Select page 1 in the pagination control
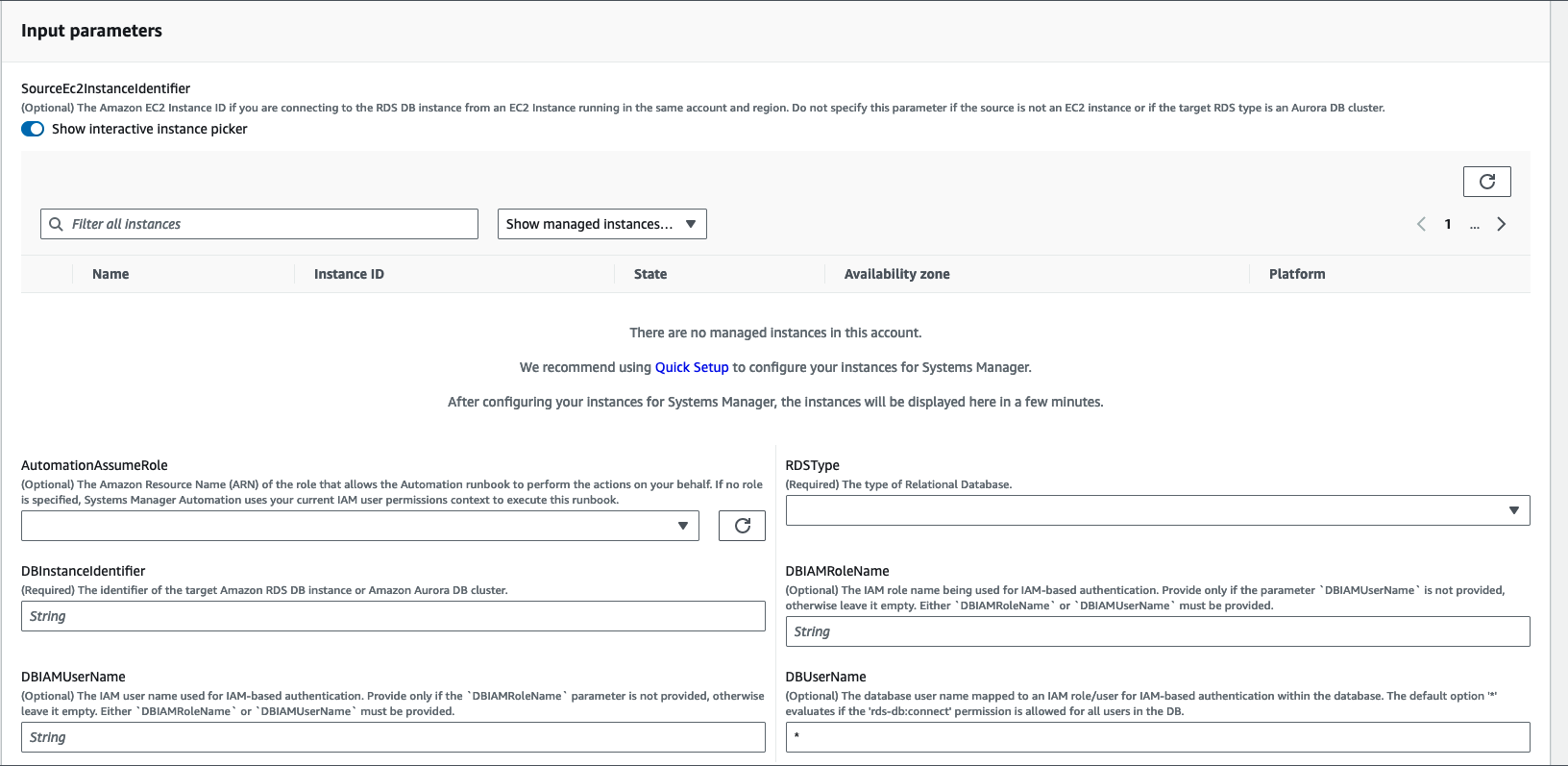Viewport: 1568px width, 766px height. (1448, 223)
